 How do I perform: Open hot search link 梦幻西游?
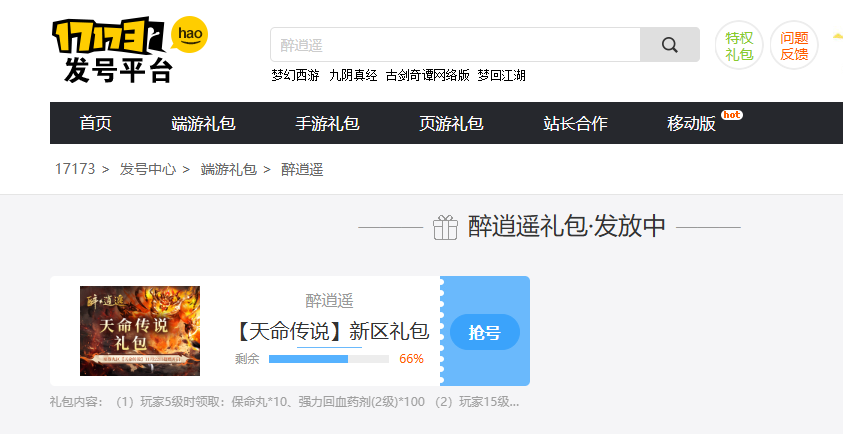pyautogui.click(x=295, y=76)
